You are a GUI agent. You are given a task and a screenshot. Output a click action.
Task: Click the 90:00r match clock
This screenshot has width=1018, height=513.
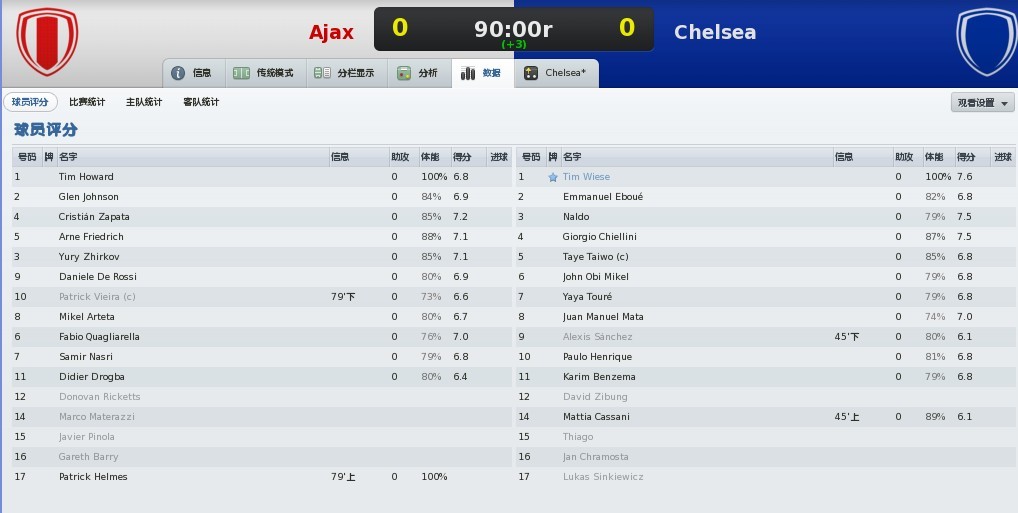click(x=513, y=29)
